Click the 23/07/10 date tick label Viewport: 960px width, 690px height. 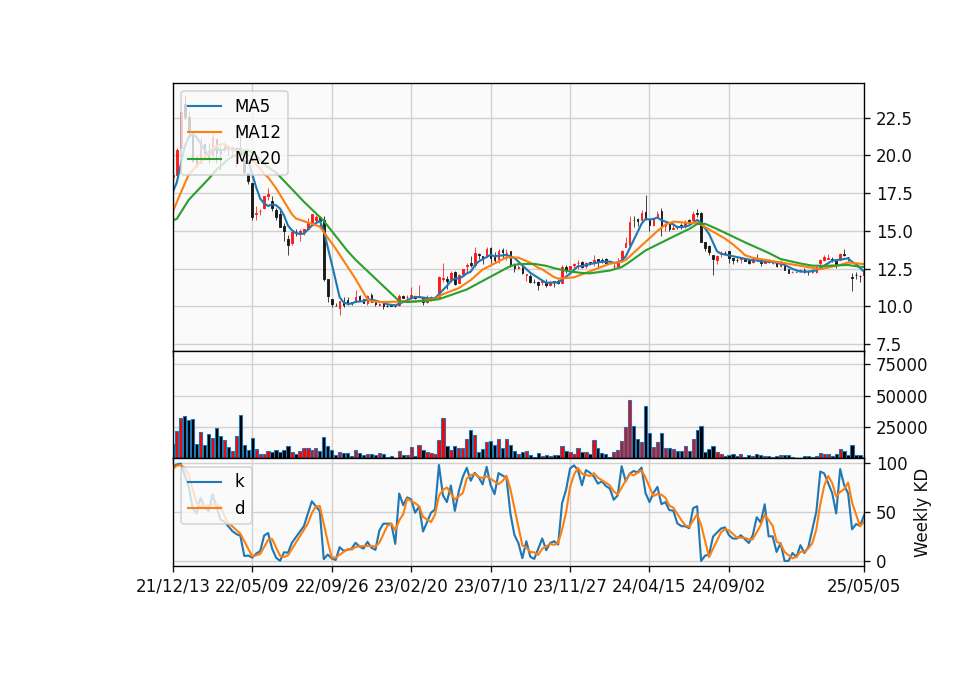[490, 586]
